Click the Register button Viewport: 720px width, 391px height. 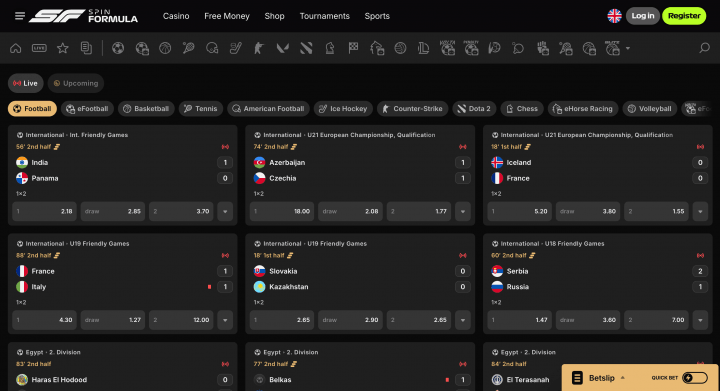[x=684, y=16]
